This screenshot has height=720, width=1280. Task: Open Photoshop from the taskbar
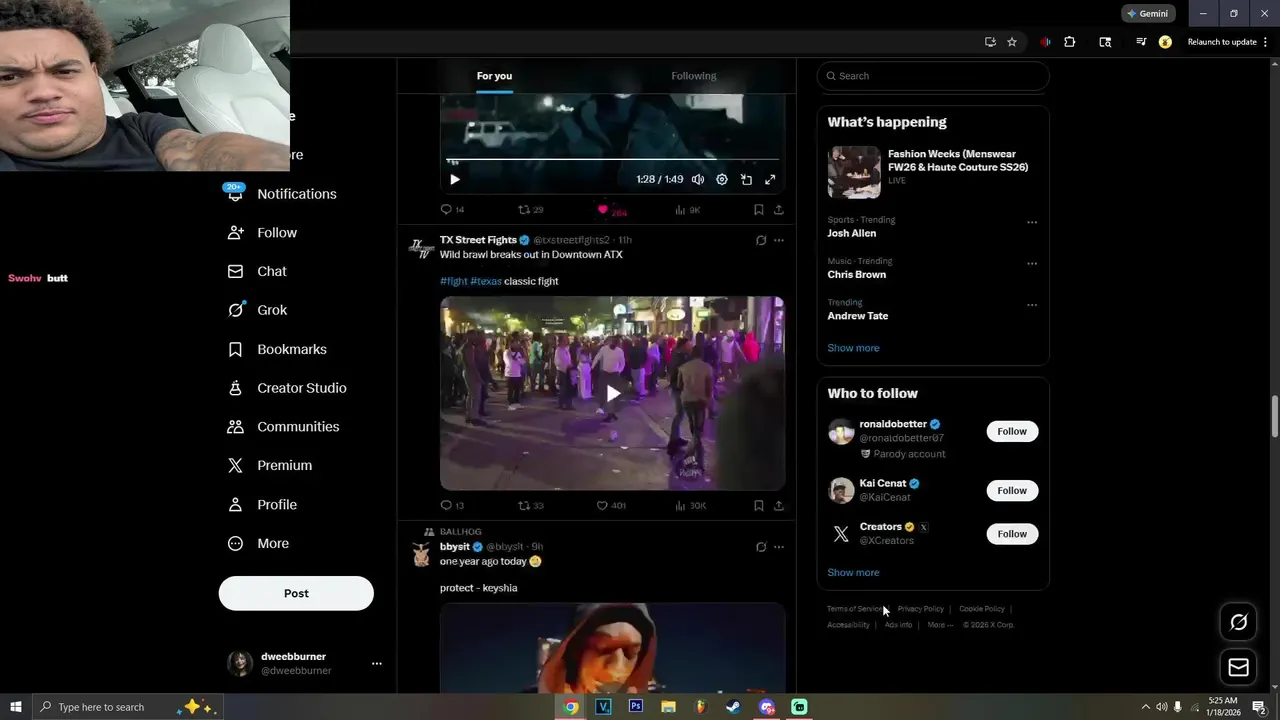click(x=636, y=707)
